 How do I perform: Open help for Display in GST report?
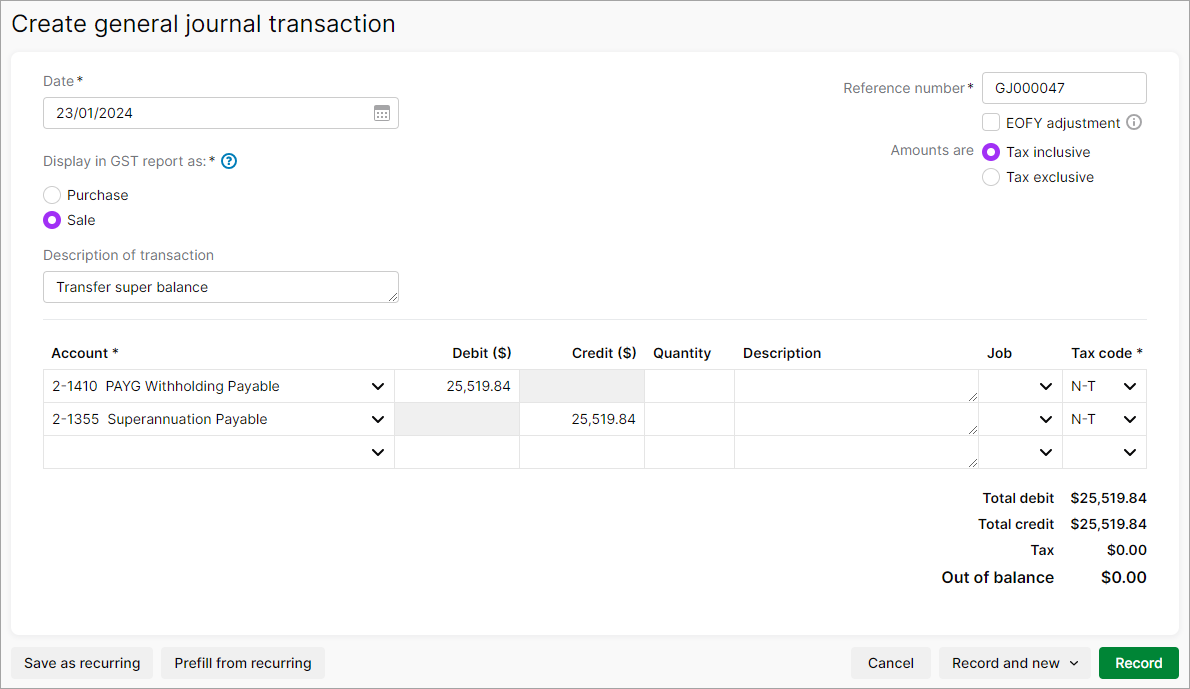click(x=228, y=161)
